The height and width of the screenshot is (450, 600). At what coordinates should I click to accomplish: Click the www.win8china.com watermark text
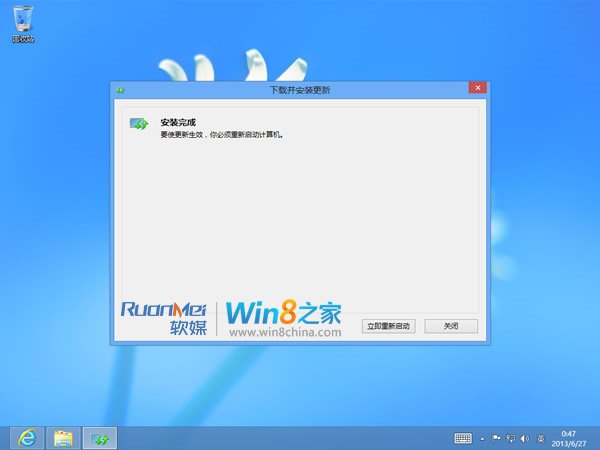click(285, 331)
